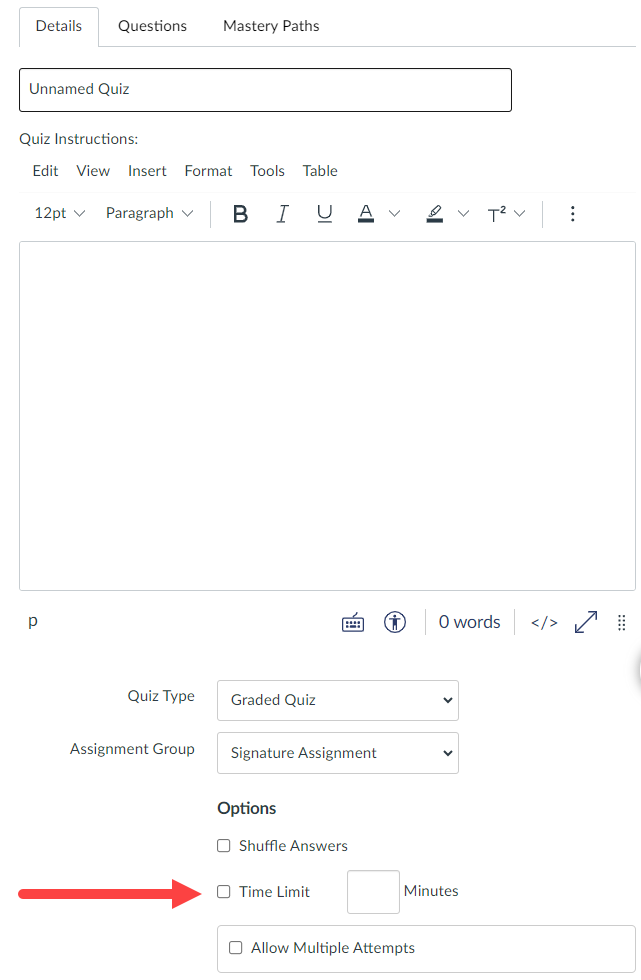Open Paragraph block format dropdown

149,214
